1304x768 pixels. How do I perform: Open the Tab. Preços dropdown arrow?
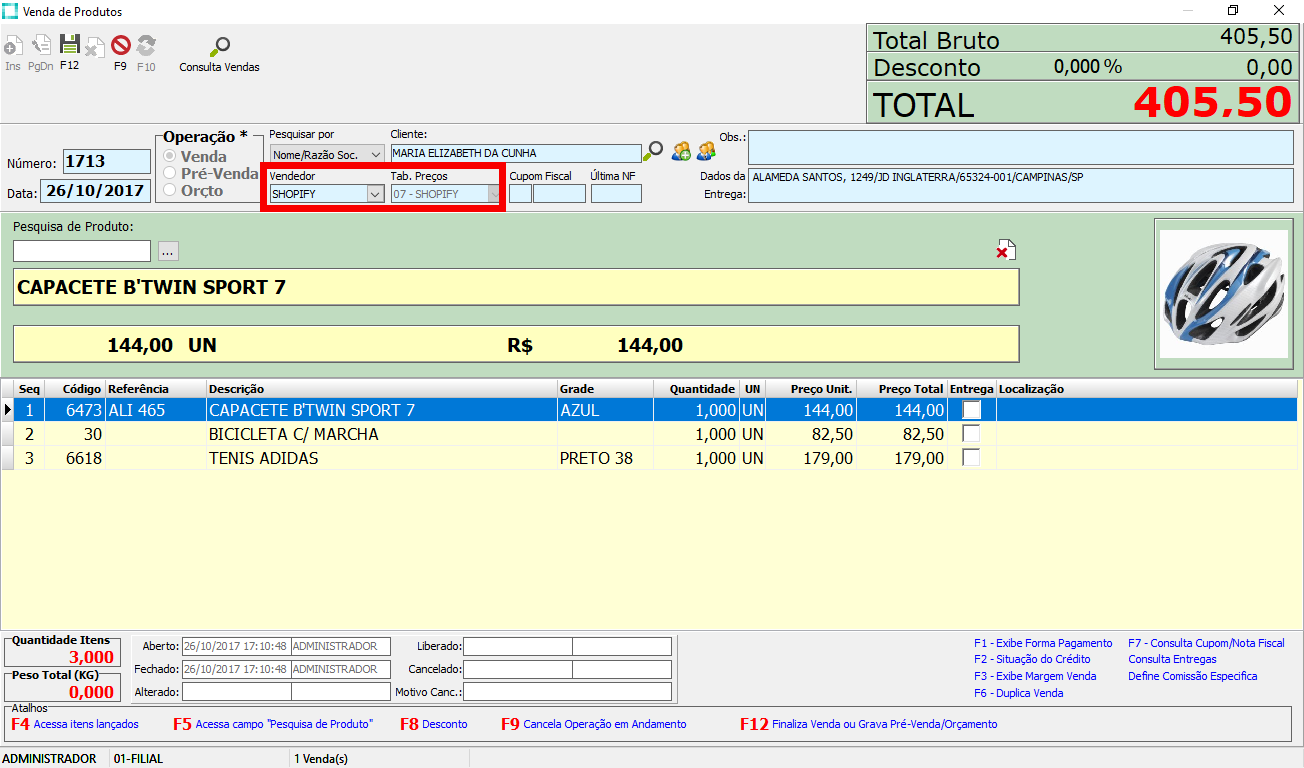coord(493,194)
